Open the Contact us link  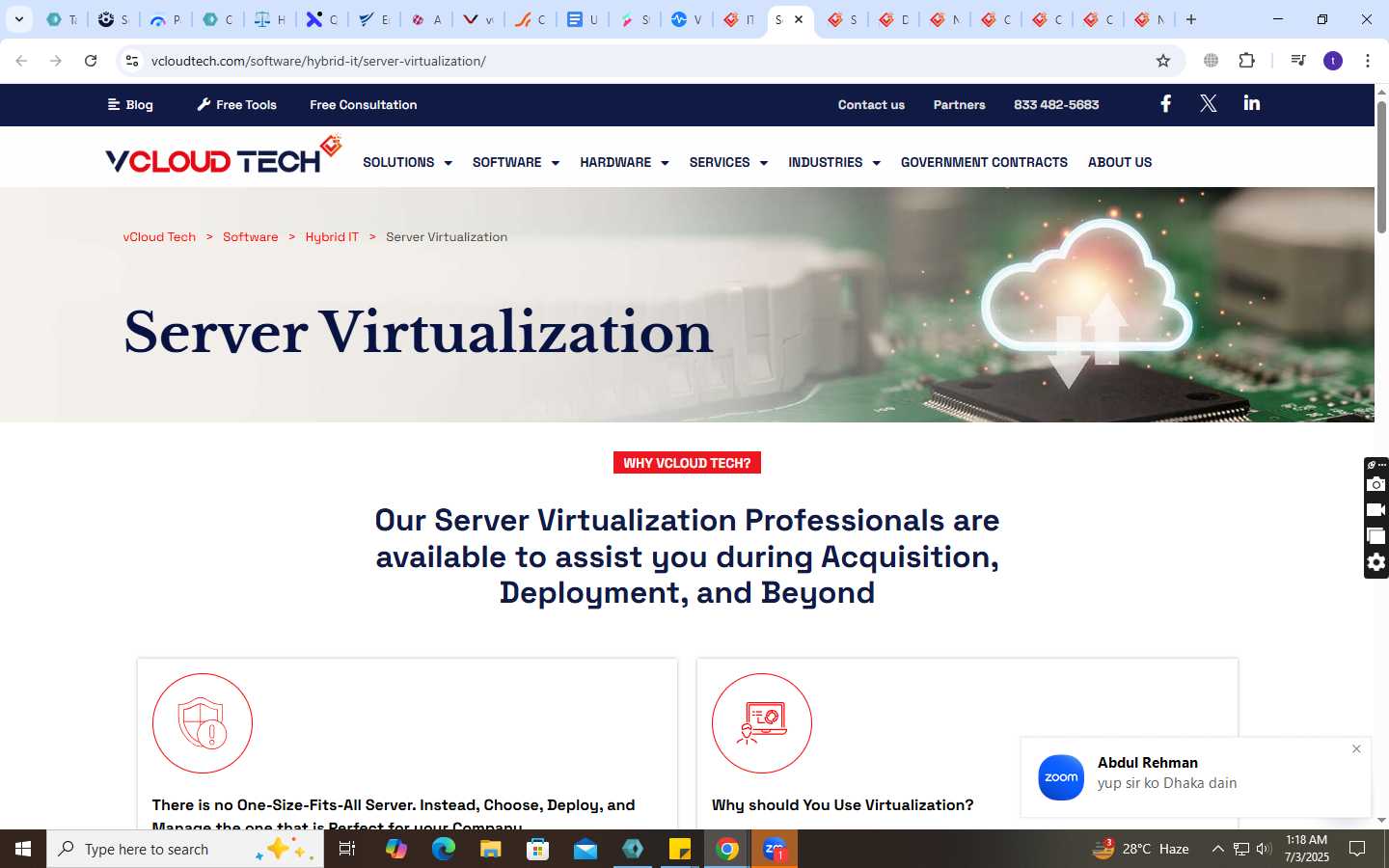[871, 104]
